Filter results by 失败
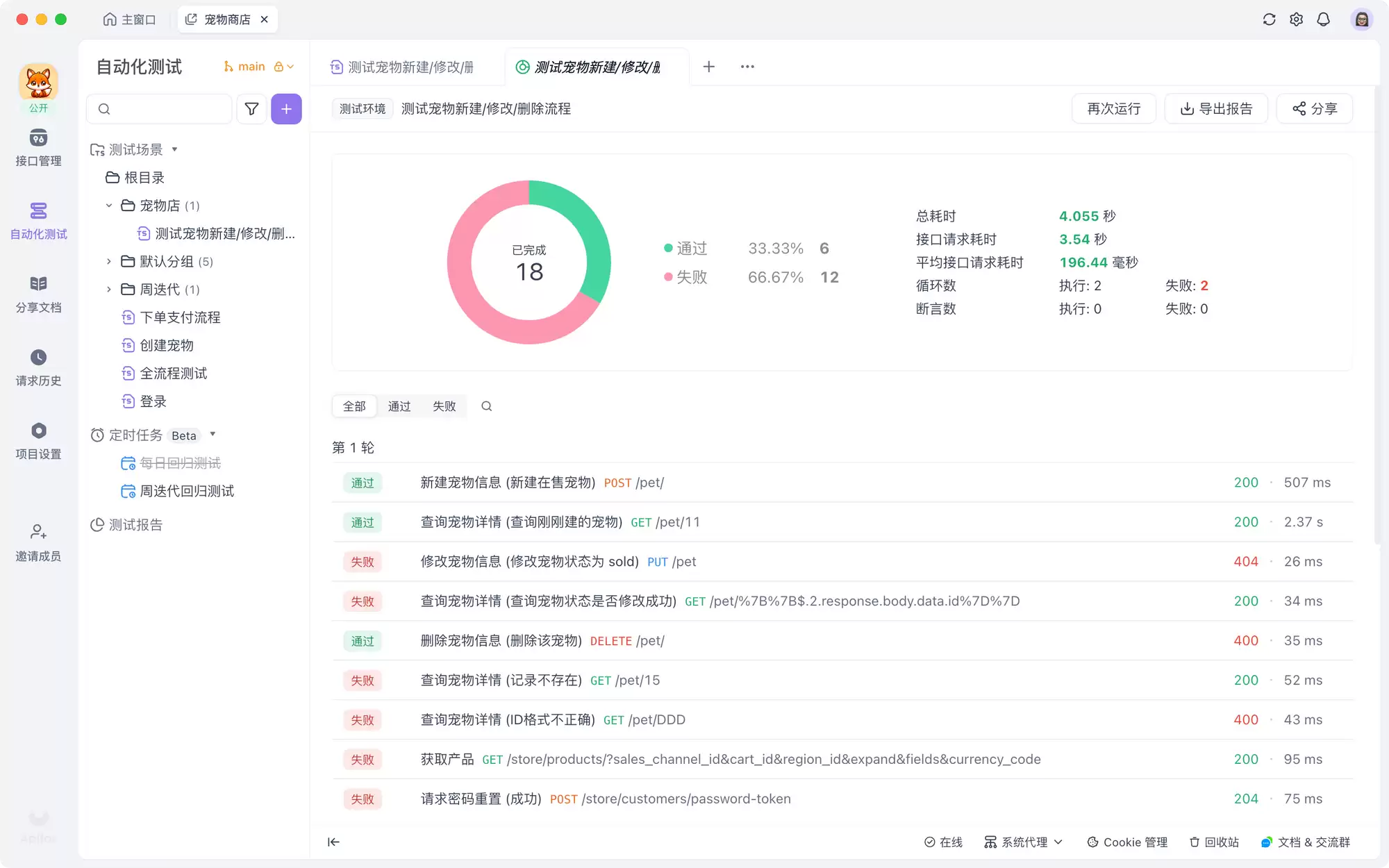The width and height of the screenshot is (1389, 868). coord(444,406)
